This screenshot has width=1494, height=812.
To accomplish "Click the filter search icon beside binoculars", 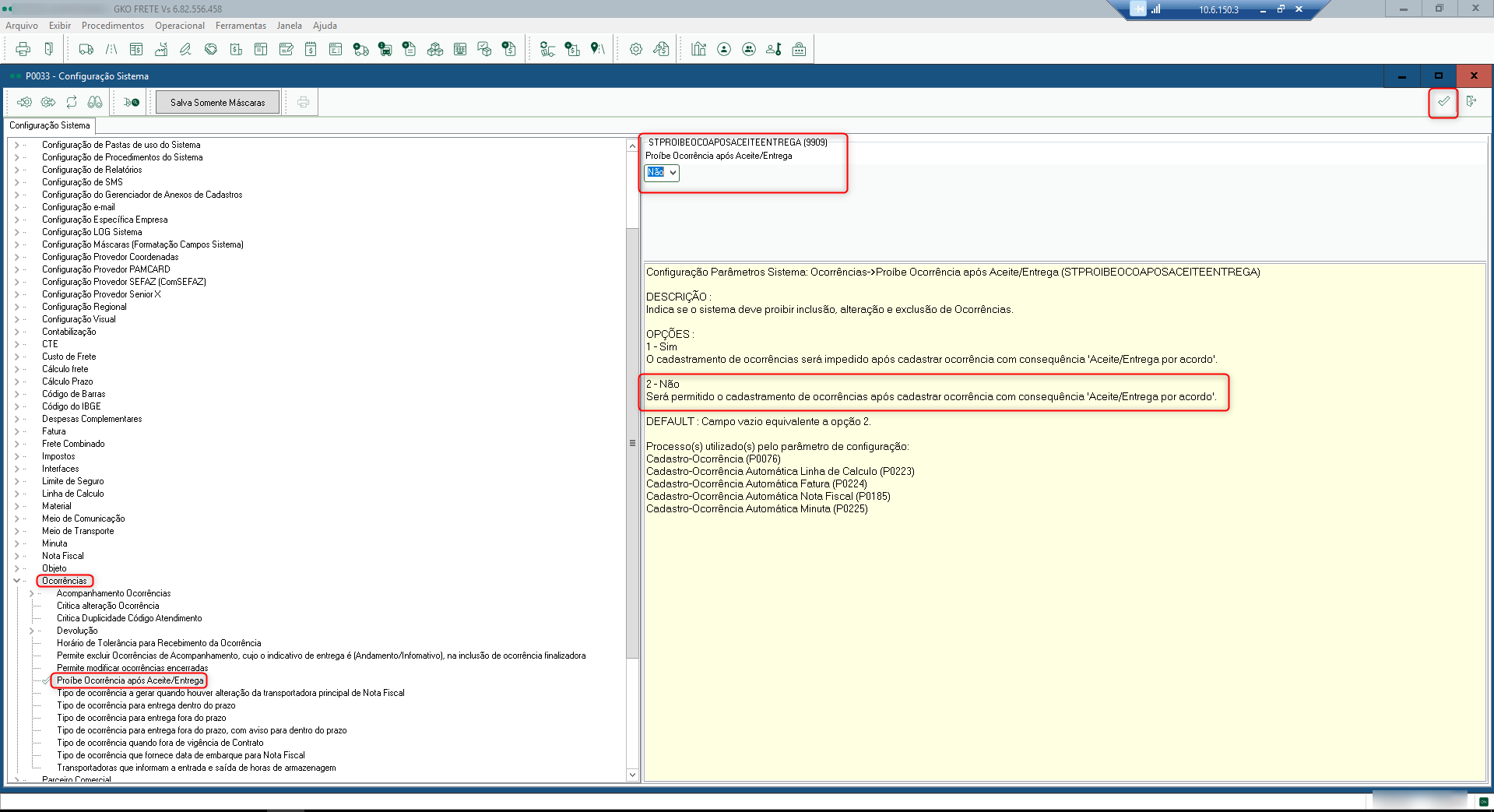I will point(132,102).
